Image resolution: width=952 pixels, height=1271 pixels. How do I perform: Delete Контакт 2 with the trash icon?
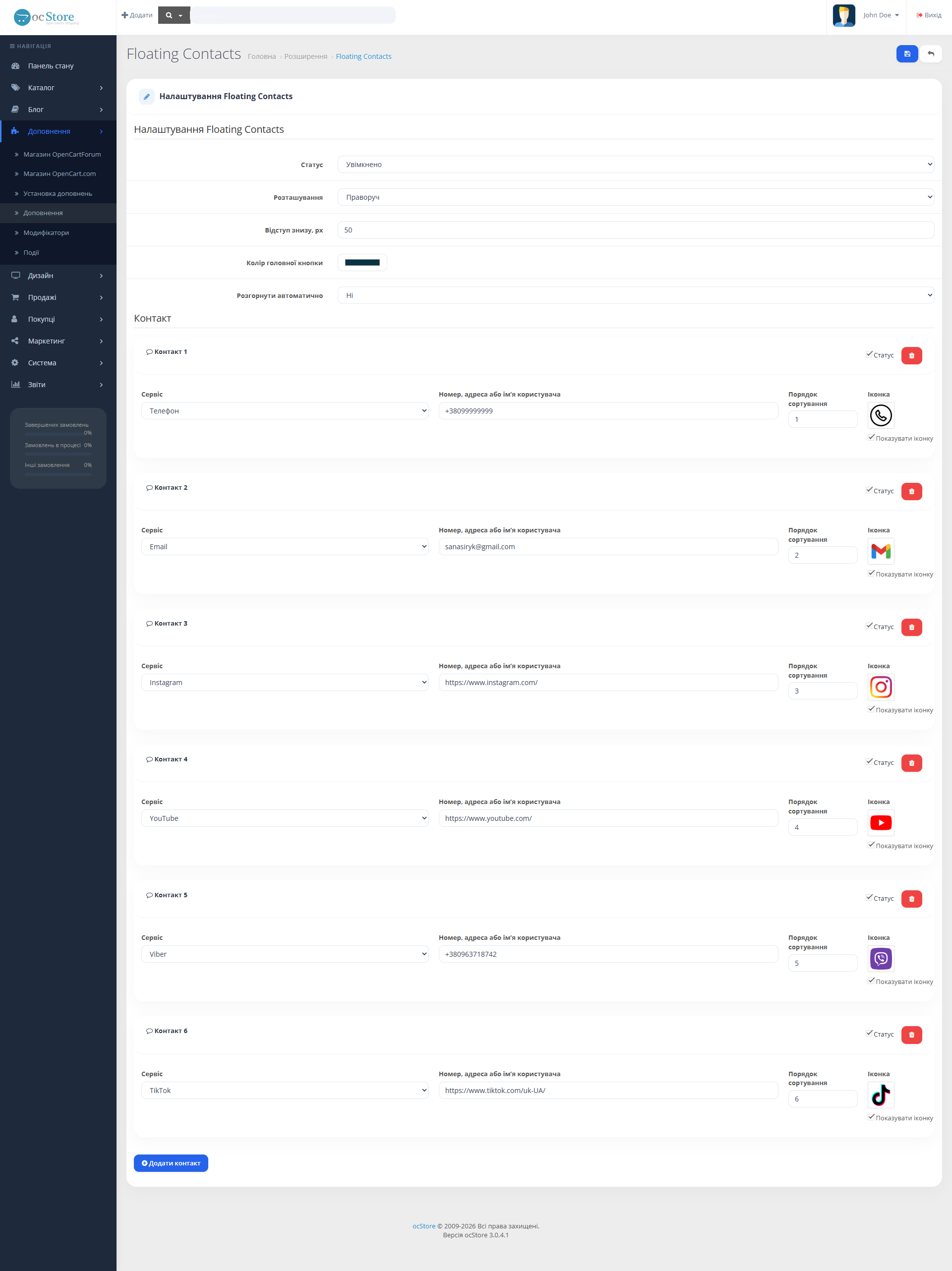point(911,491)
